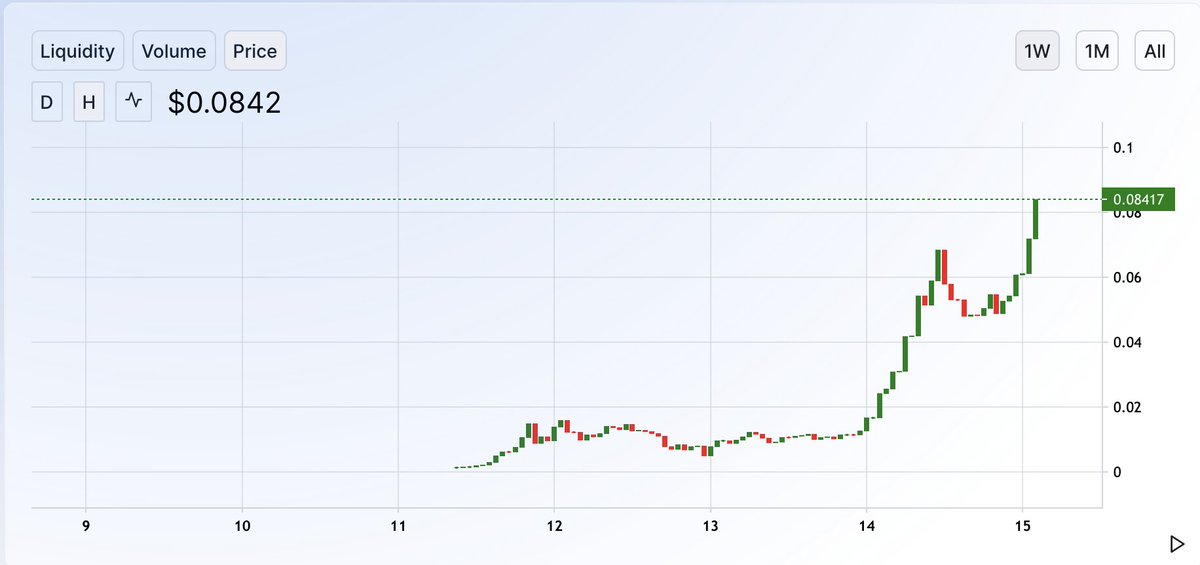The image size is (1200, 565).
Task: Click date 12 on time axis
Action: (x=554, y=525)
